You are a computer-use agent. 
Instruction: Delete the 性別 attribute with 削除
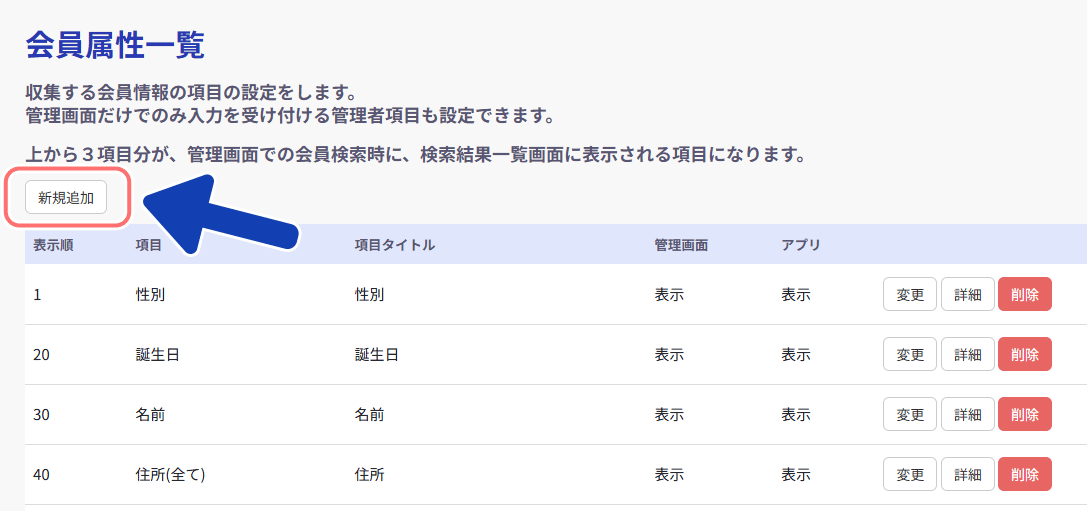click(1024, 295)
